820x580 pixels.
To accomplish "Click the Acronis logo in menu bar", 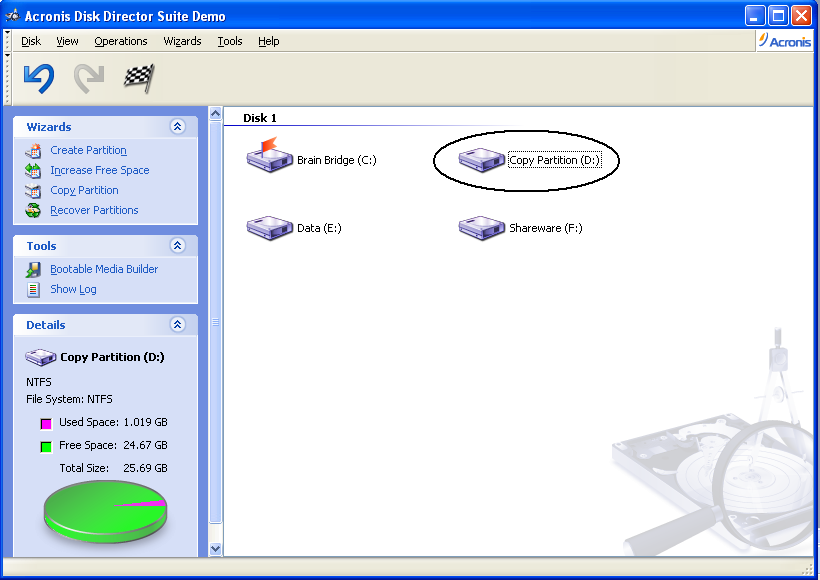I will [x=785, y=41].
